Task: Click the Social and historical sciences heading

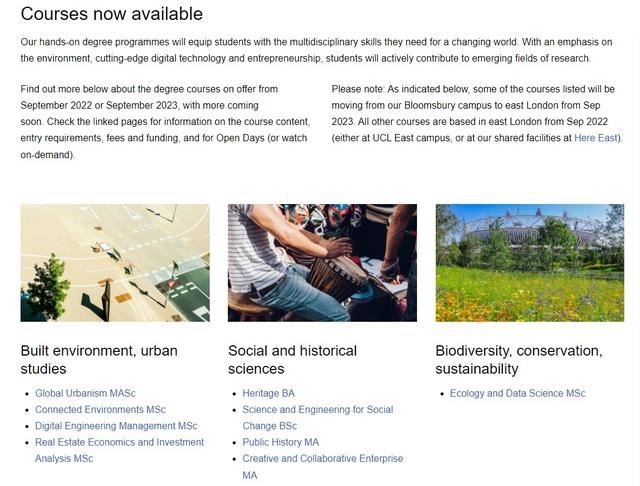Action: (292, 360)
